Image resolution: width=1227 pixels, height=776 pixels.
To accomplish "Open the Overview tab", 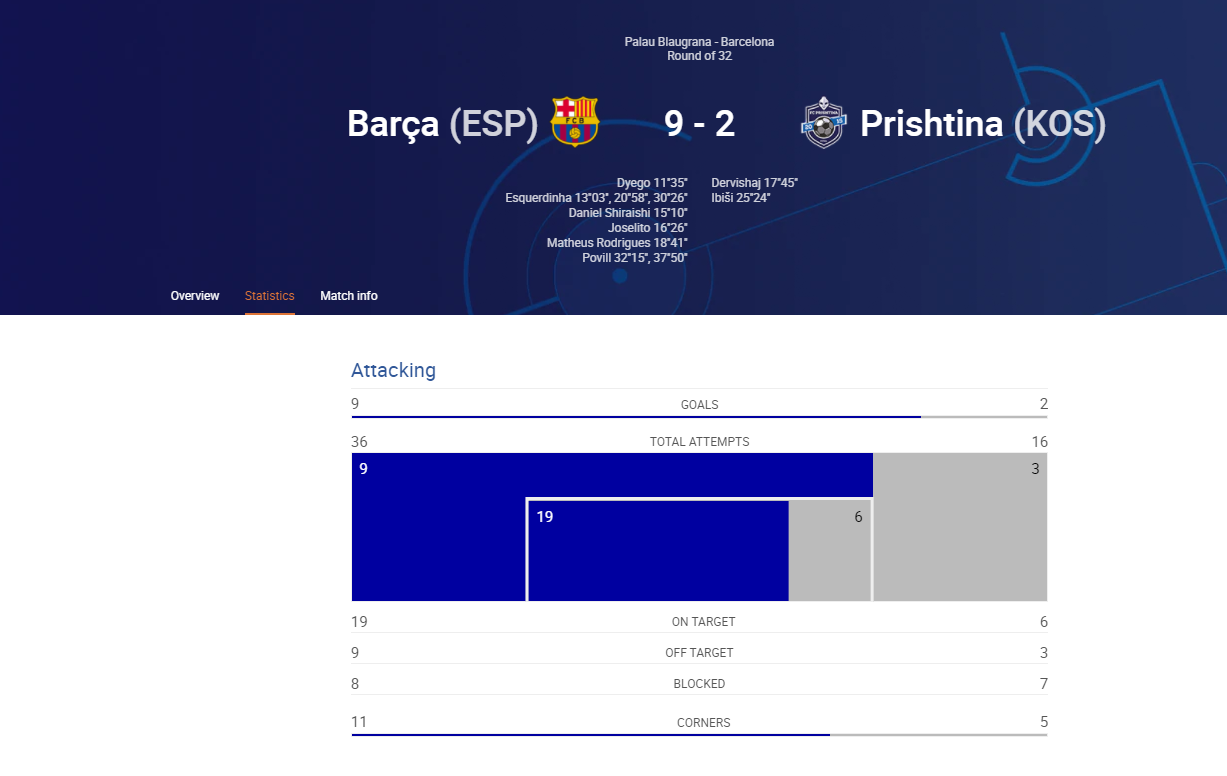I will click(x=195, y=296).
